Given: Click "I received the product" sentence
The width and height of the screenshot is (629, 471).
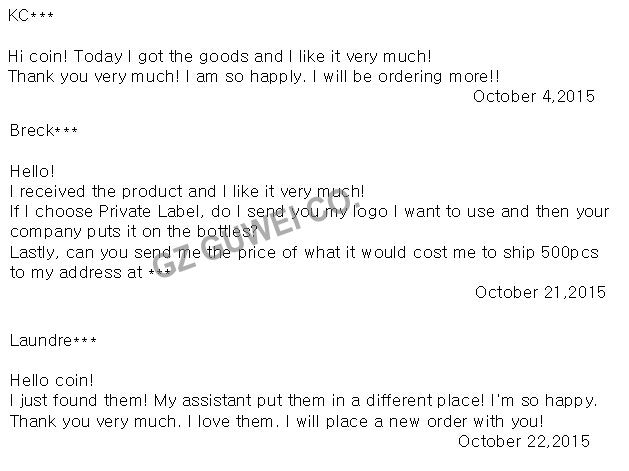Looking at the screenshot, I should click(x=186, y=191).
